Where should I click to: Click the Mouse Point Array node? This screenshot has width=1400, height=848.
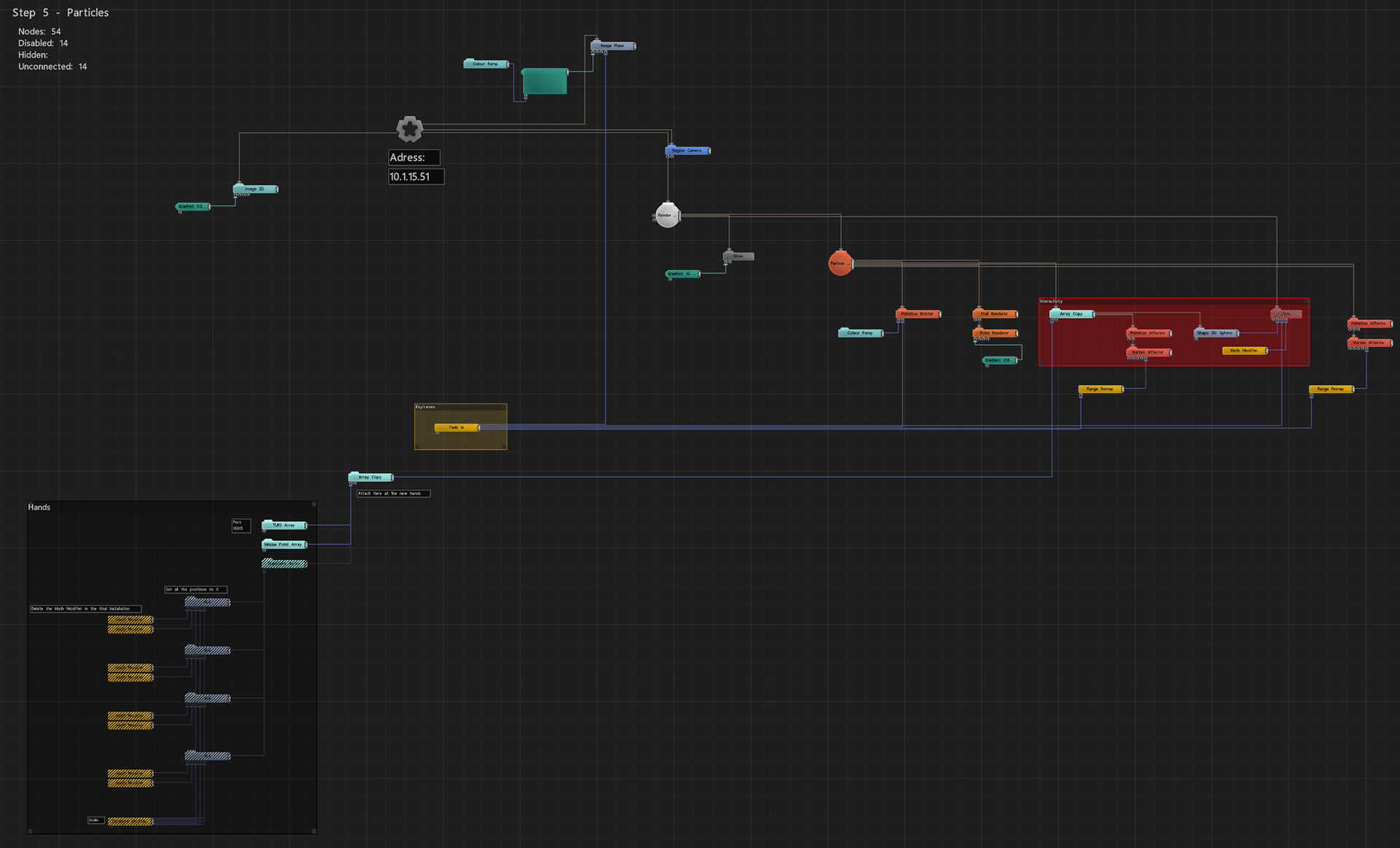click(x=284, y=545)
